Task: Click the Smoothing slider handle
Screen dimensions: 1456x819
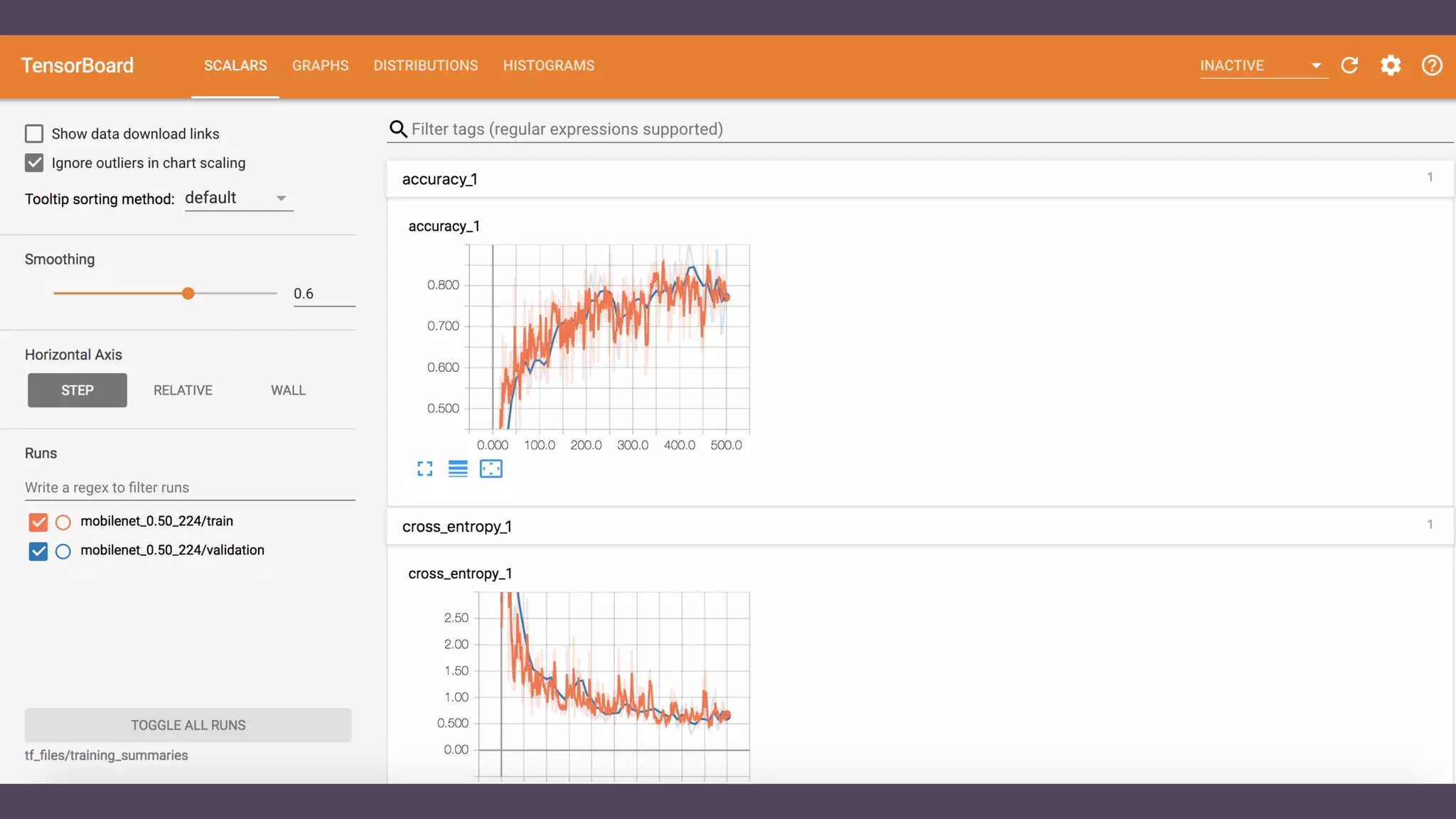Action: tap(188, 294)
